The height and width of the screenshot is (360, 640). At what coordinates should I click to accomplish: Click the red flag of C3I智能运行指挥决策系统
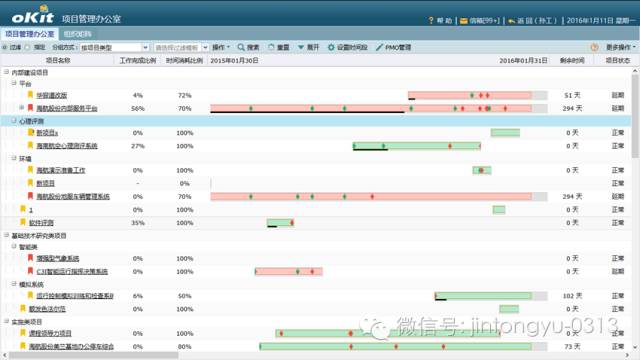(30, 271)
